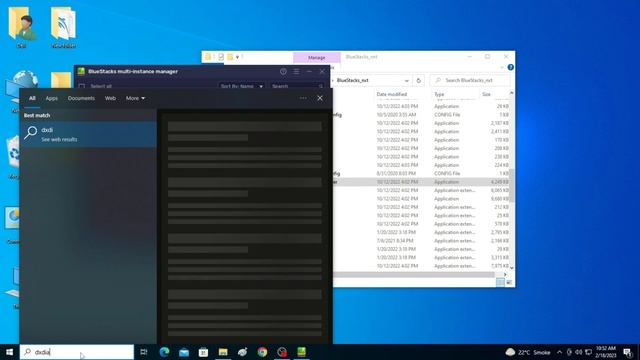640x360 pixels.
Task: Open the Start menu
Action: point(9,352)
